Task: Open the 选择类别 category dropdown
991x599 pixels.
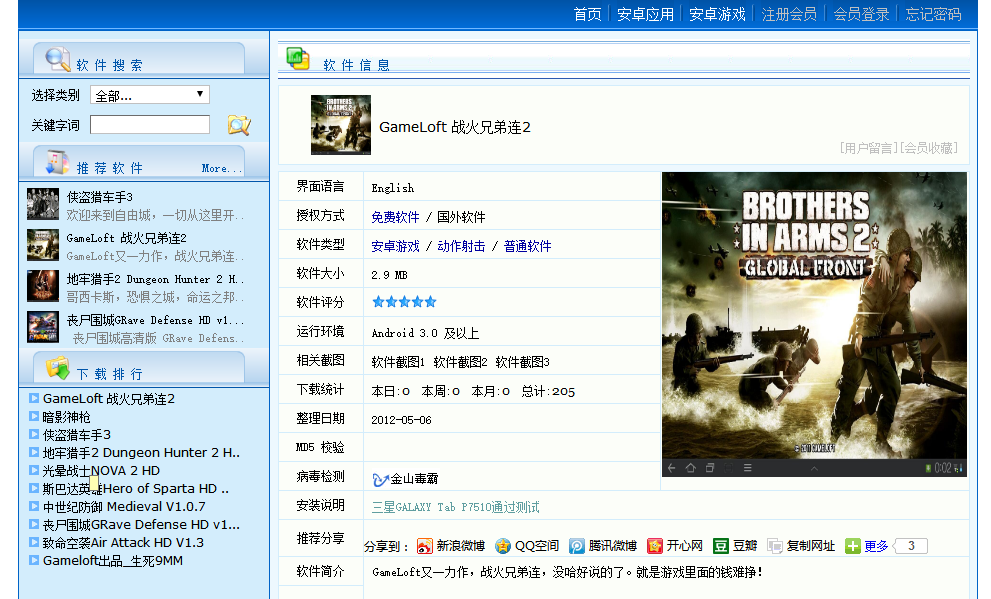Action: (150, 95)
